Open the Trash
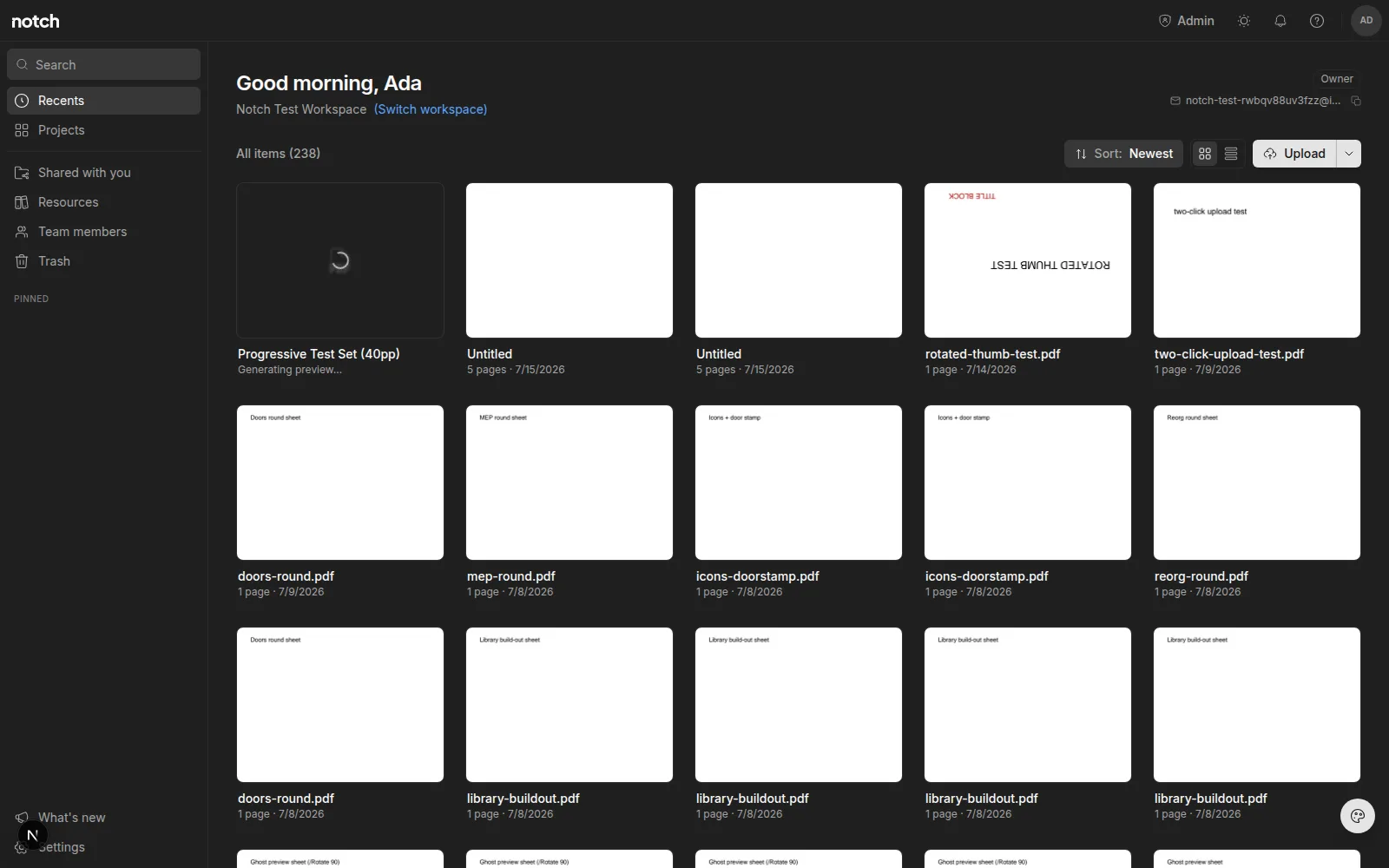This screenshot has width=1389, height=868. tap(103, 261)
